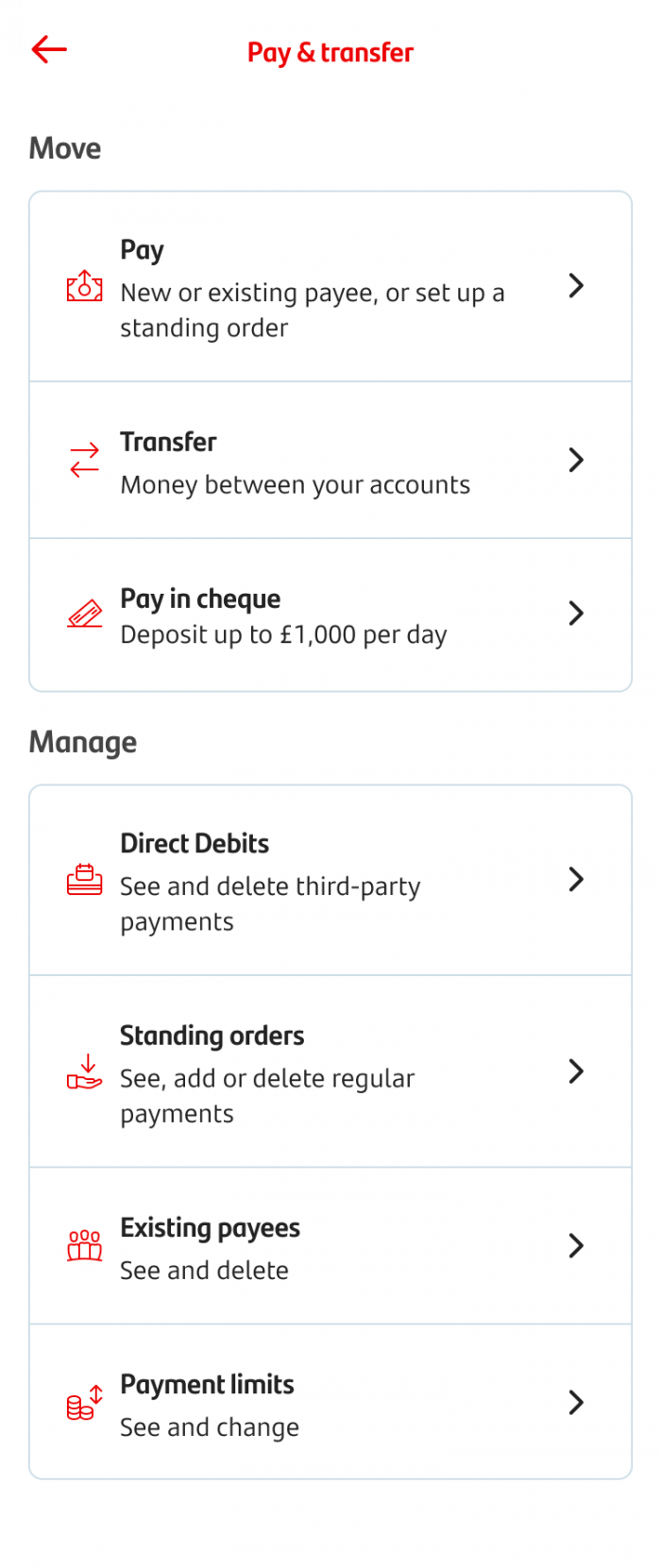Tap the Payment limits row
The height and width of the screenshot is (1568, 661).
click(x=330, y=1403)
